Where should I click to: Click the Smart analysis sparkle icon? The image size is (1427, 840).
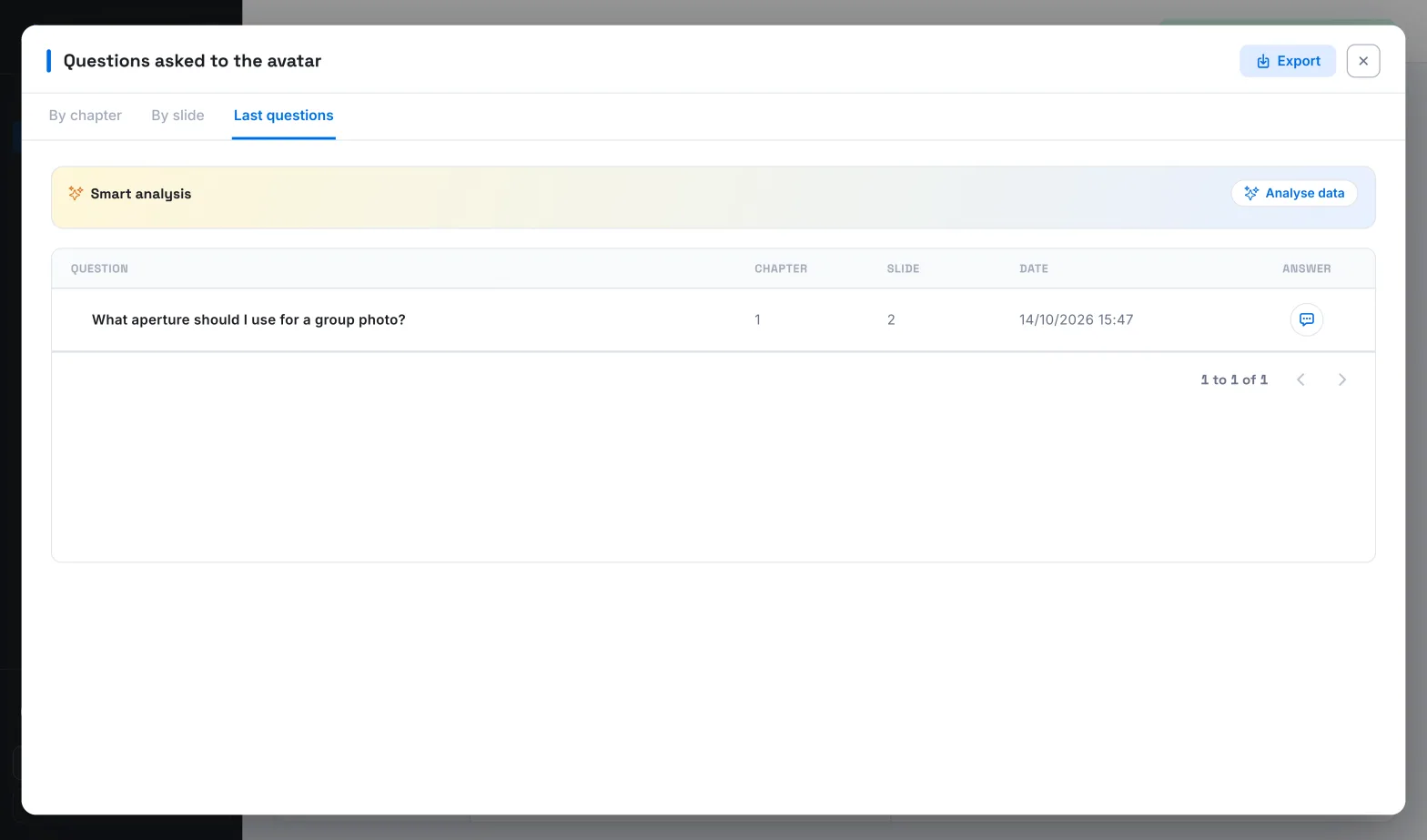coord(76,193)
